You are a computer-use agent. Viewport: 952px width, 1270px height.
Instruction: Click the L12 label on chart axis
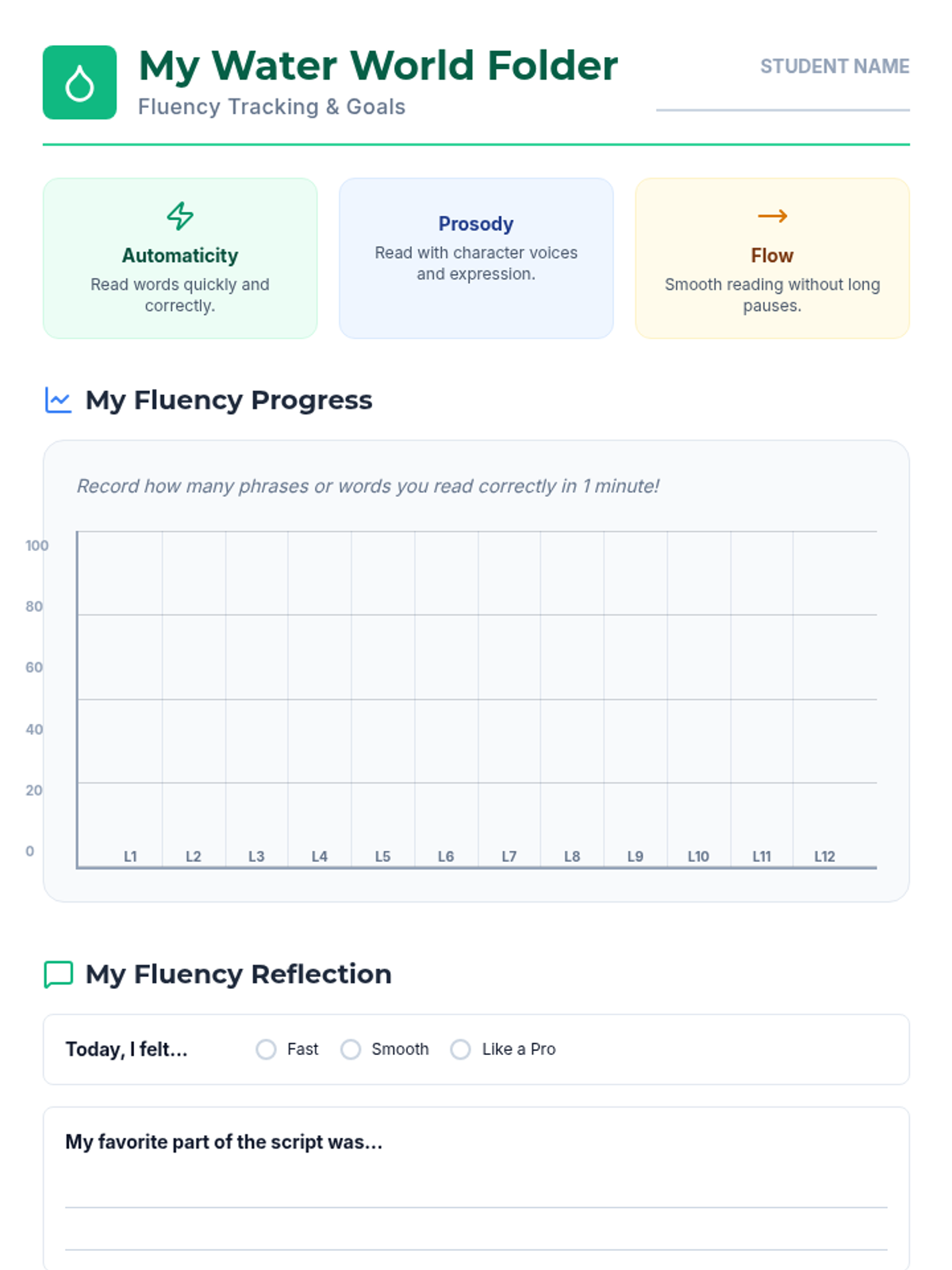(x=824, y=856)
